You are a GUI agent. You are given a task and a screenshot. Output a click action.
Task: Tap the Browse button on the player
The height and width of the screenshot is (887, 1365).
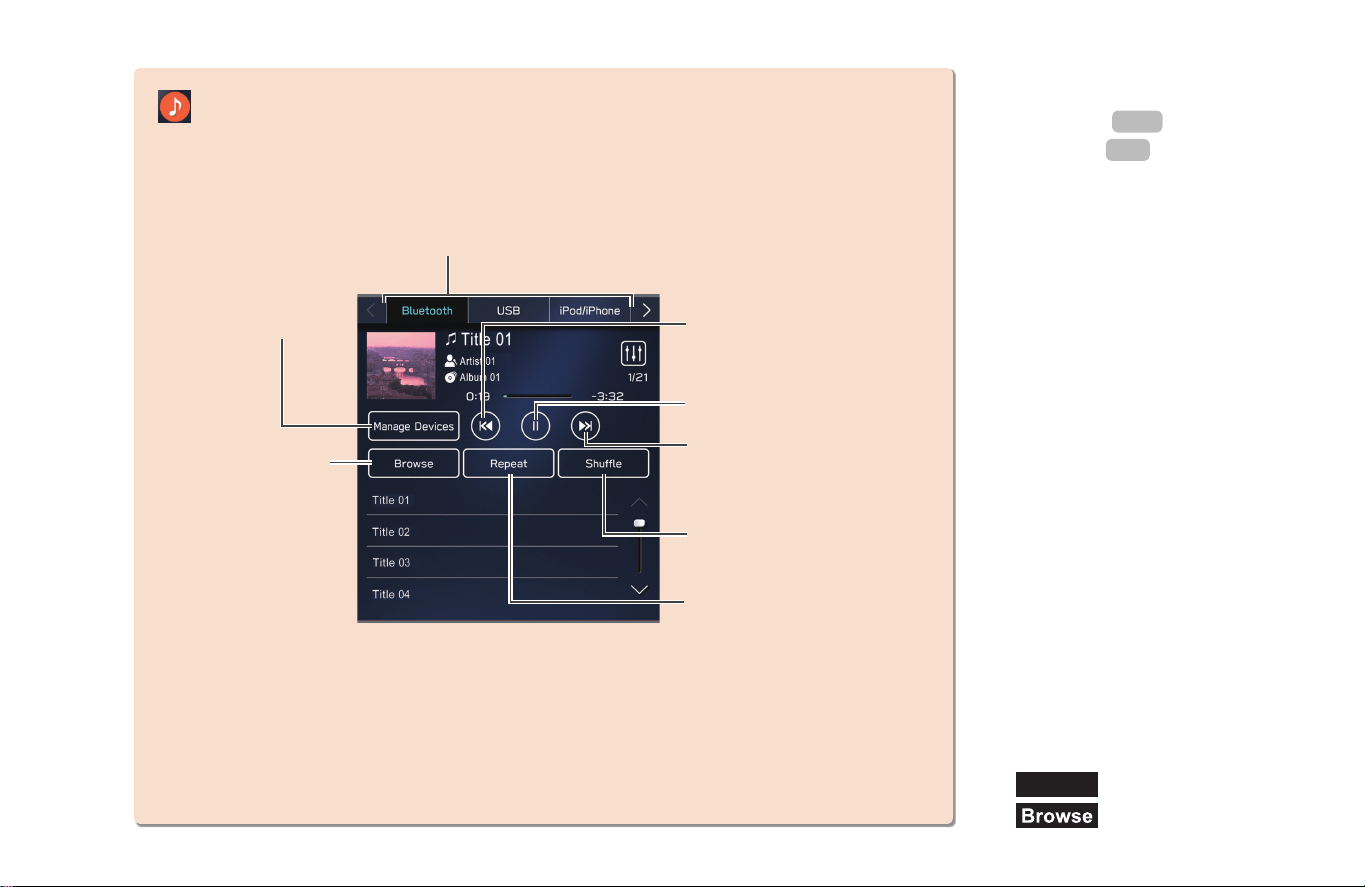tap(414, 464)
